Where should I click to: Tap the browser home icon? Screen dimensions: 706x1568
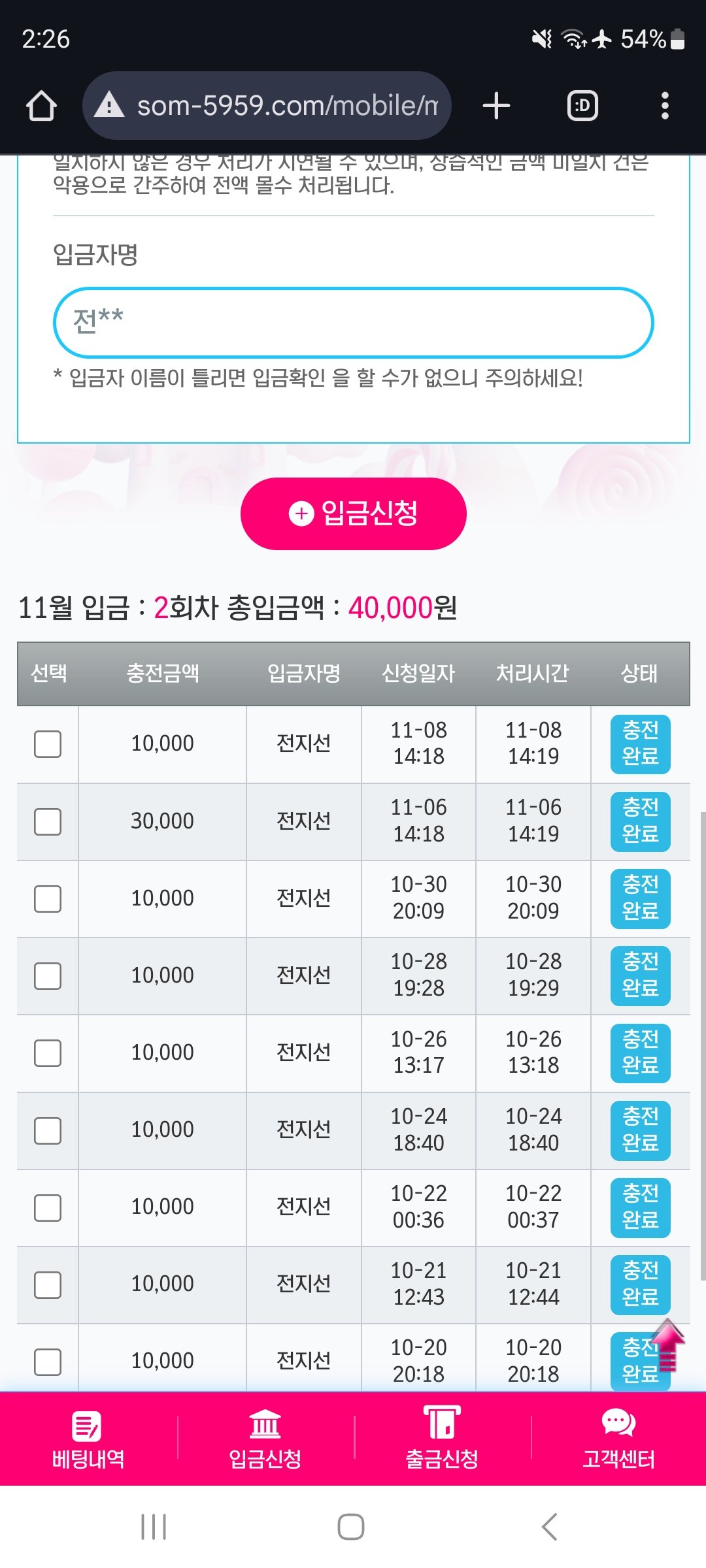pyautogui.click(x=41, y=106)
